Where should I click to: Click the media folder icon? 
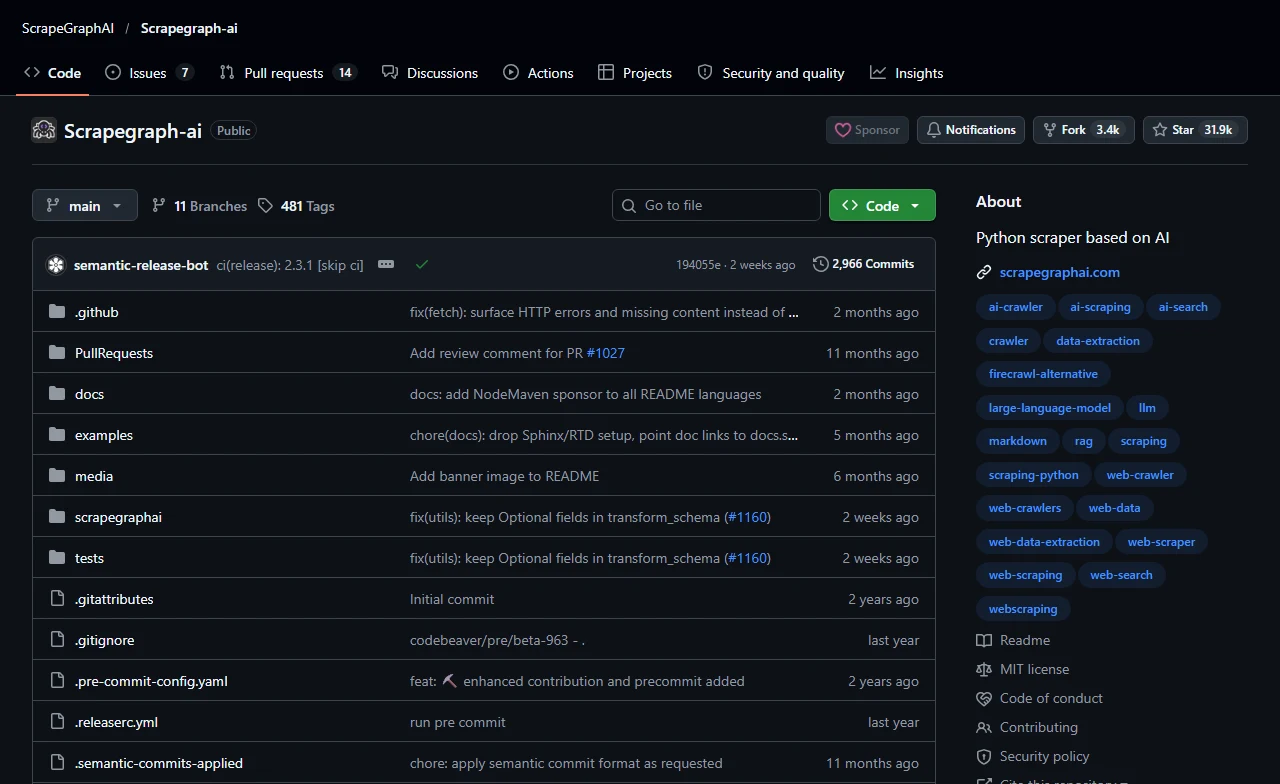(57, 476)
